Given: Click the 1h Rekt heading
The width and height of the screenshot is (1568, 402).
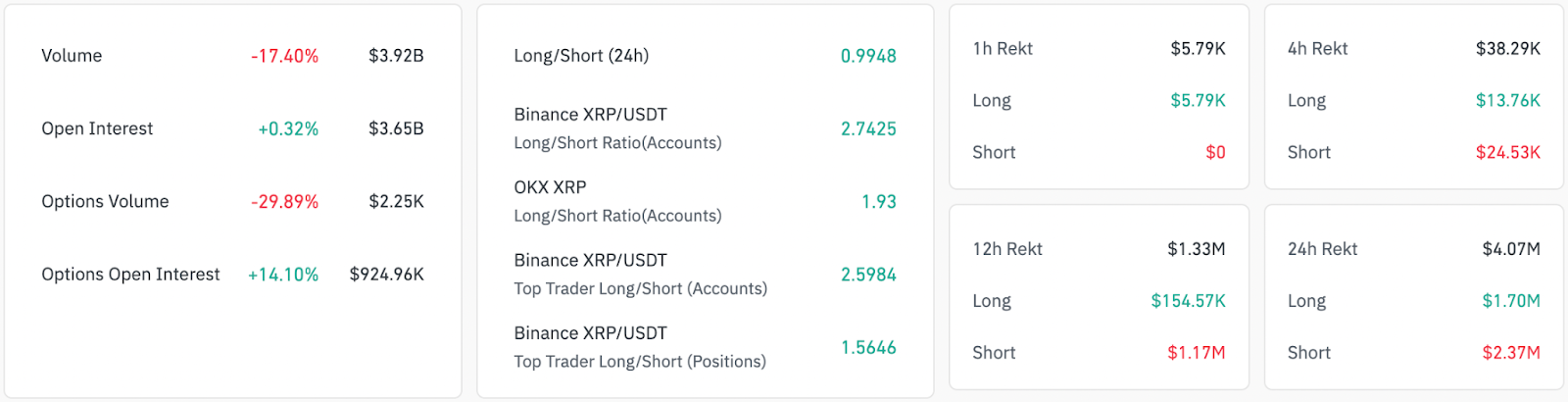Looking at the screenshot, I should click(x=1003, y=49).
